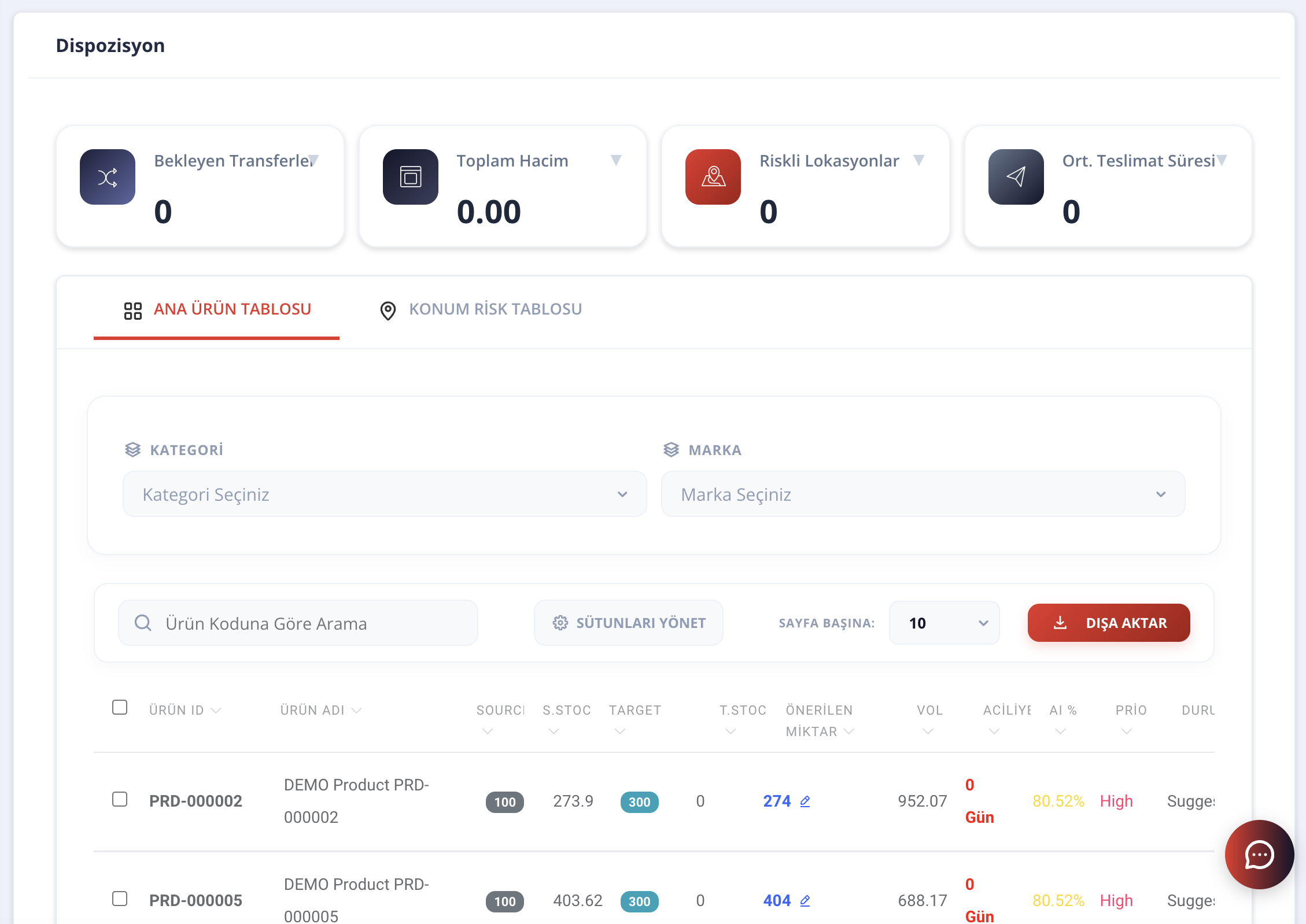The image size is (1306, 924).
Task: Click the shuffle icon for Bekleyen Transferler
Action: [x=108, y=177]
